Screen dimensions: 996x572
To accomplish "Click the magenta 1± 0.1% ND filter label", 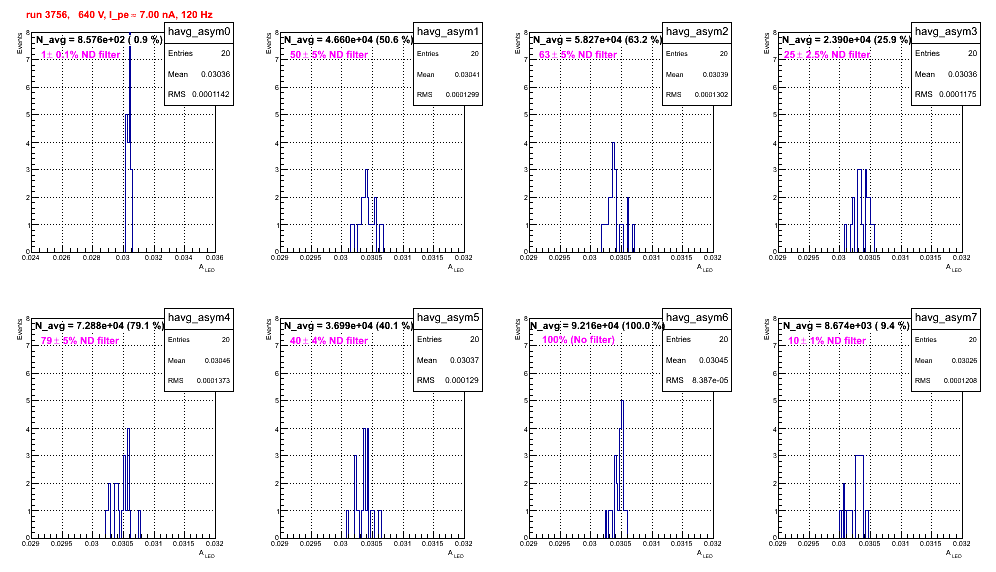I will coord(81,55).
